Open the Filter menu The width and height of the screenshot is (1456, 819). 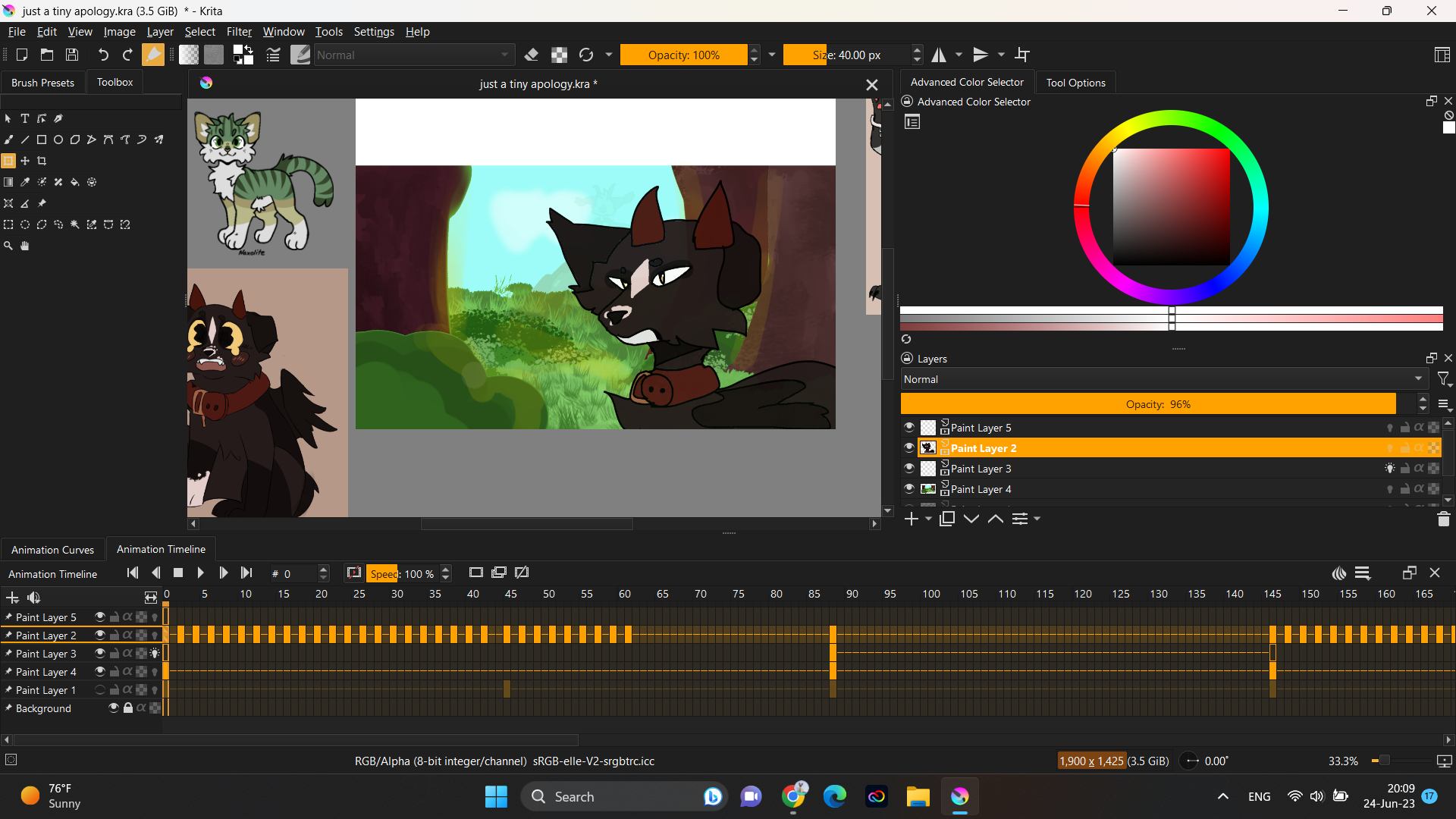coord(239,32)
